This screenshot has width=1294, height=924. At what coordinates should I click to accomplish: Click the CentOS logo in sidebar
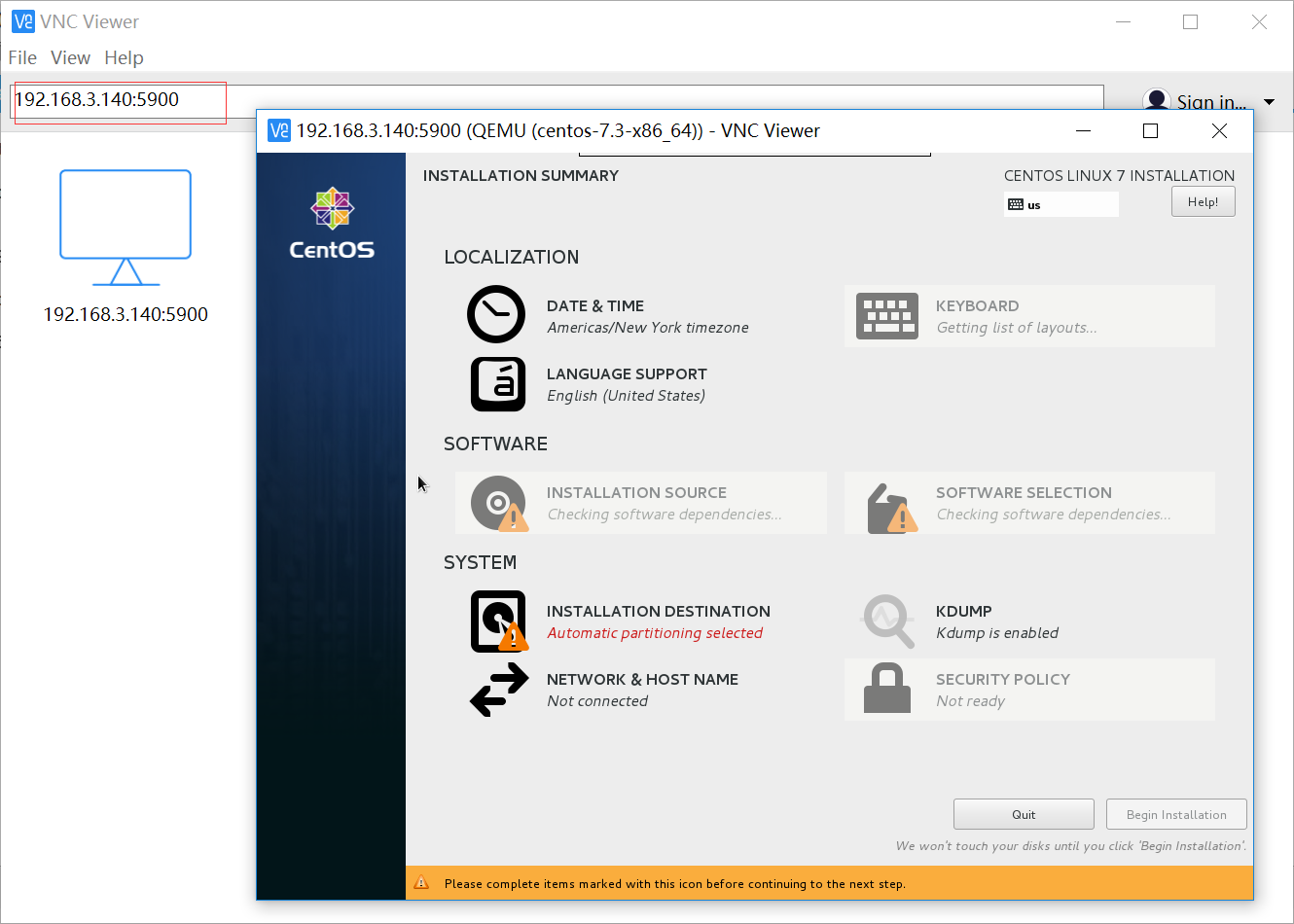332,224
